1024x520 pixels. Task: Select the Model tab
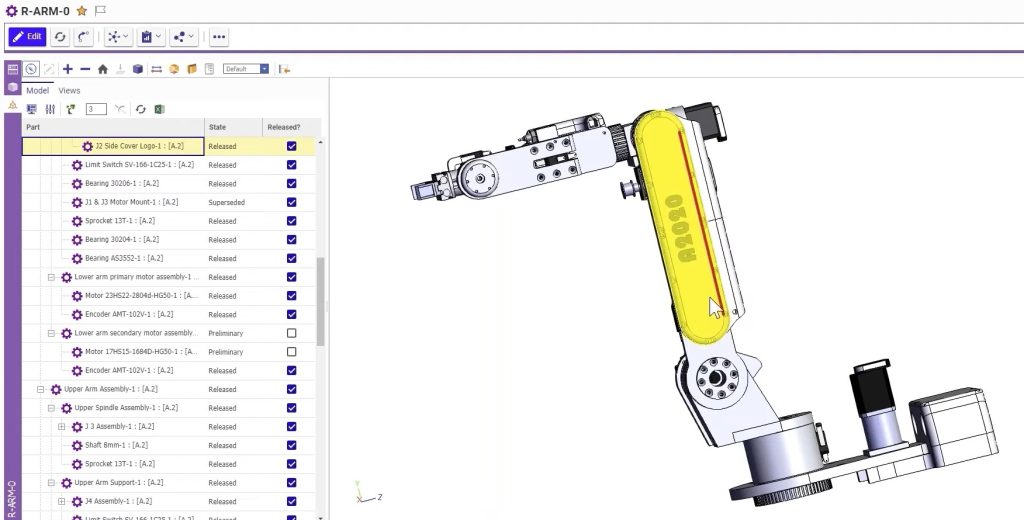[37, 90]
